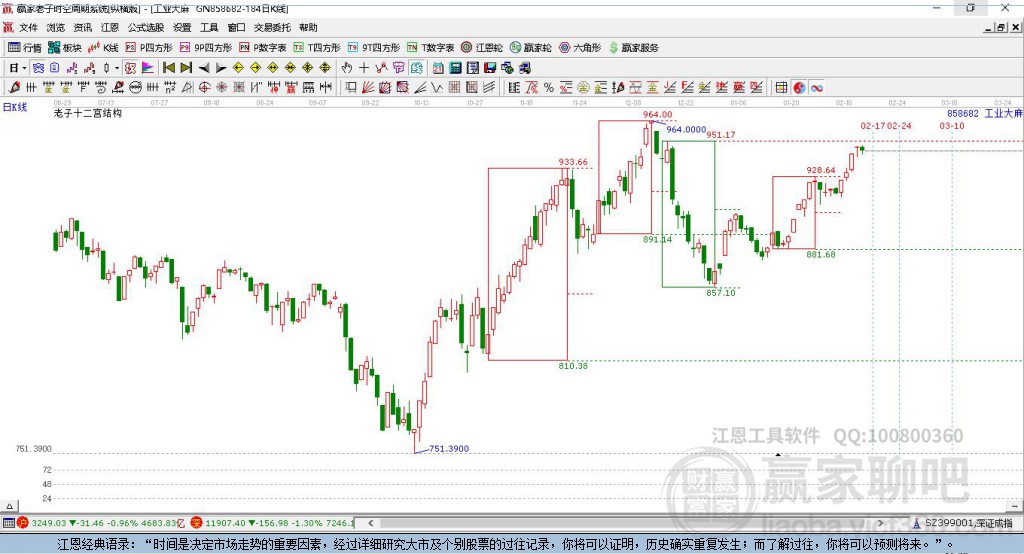Click the colorful flag icon
The height and width of the screenshot is (554, 1024).
[148, 68]
